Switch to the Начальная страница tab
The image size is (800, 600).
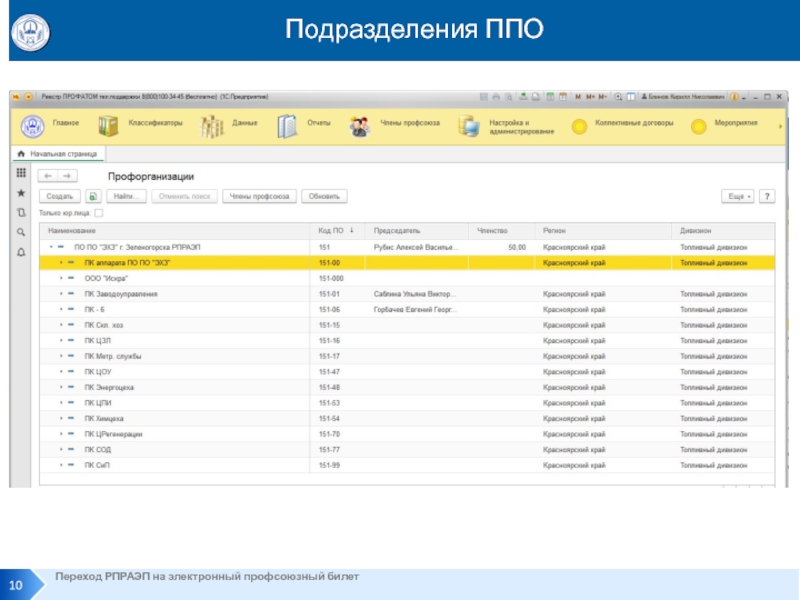(x=62, y=155)
